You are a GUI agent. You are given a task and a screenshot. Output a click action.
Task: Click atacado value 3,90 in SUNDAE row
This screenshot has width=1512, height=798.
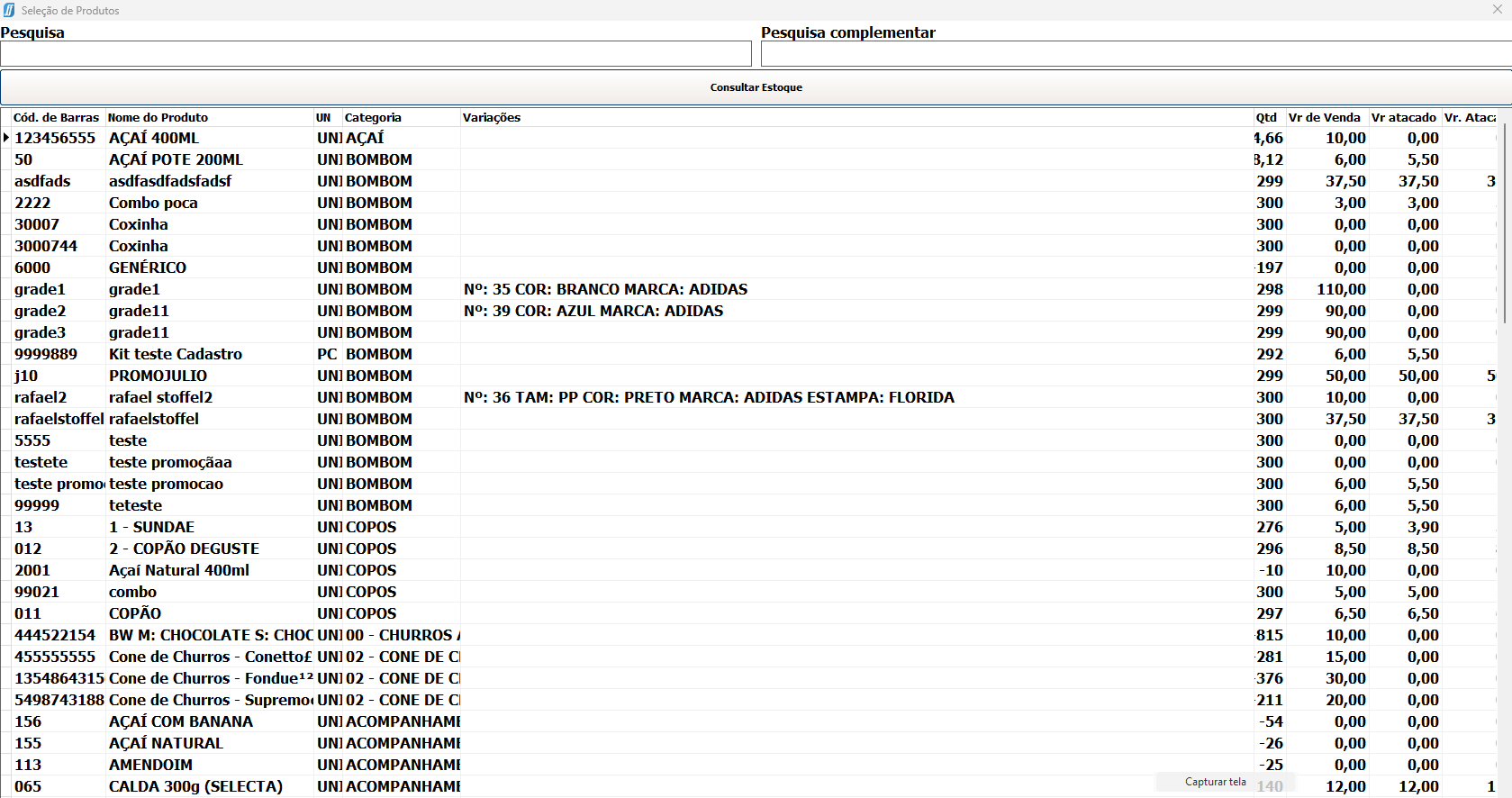[1423, 527]
